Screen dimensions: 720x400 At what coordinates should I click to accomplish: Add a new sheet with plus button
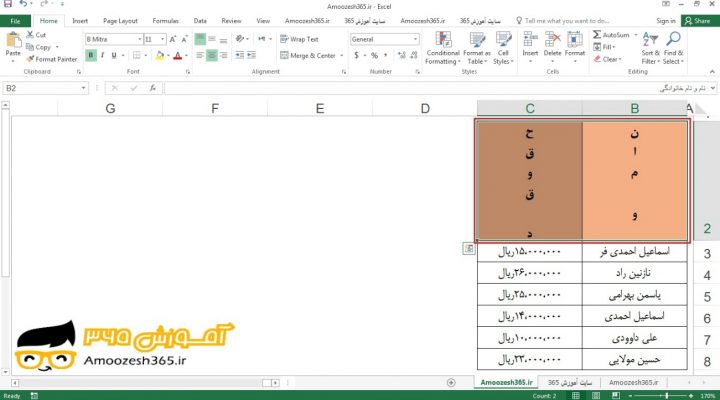(451, 383)
